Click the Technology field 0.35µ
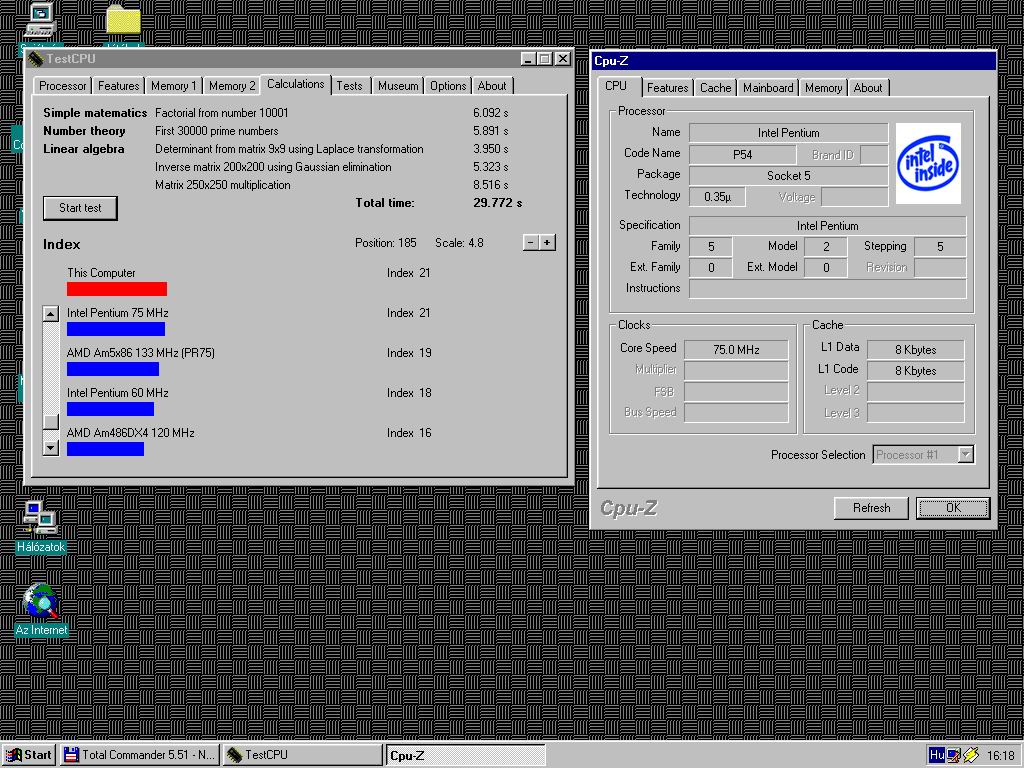Screen dimensions: 1024x768 click(718, 197)
